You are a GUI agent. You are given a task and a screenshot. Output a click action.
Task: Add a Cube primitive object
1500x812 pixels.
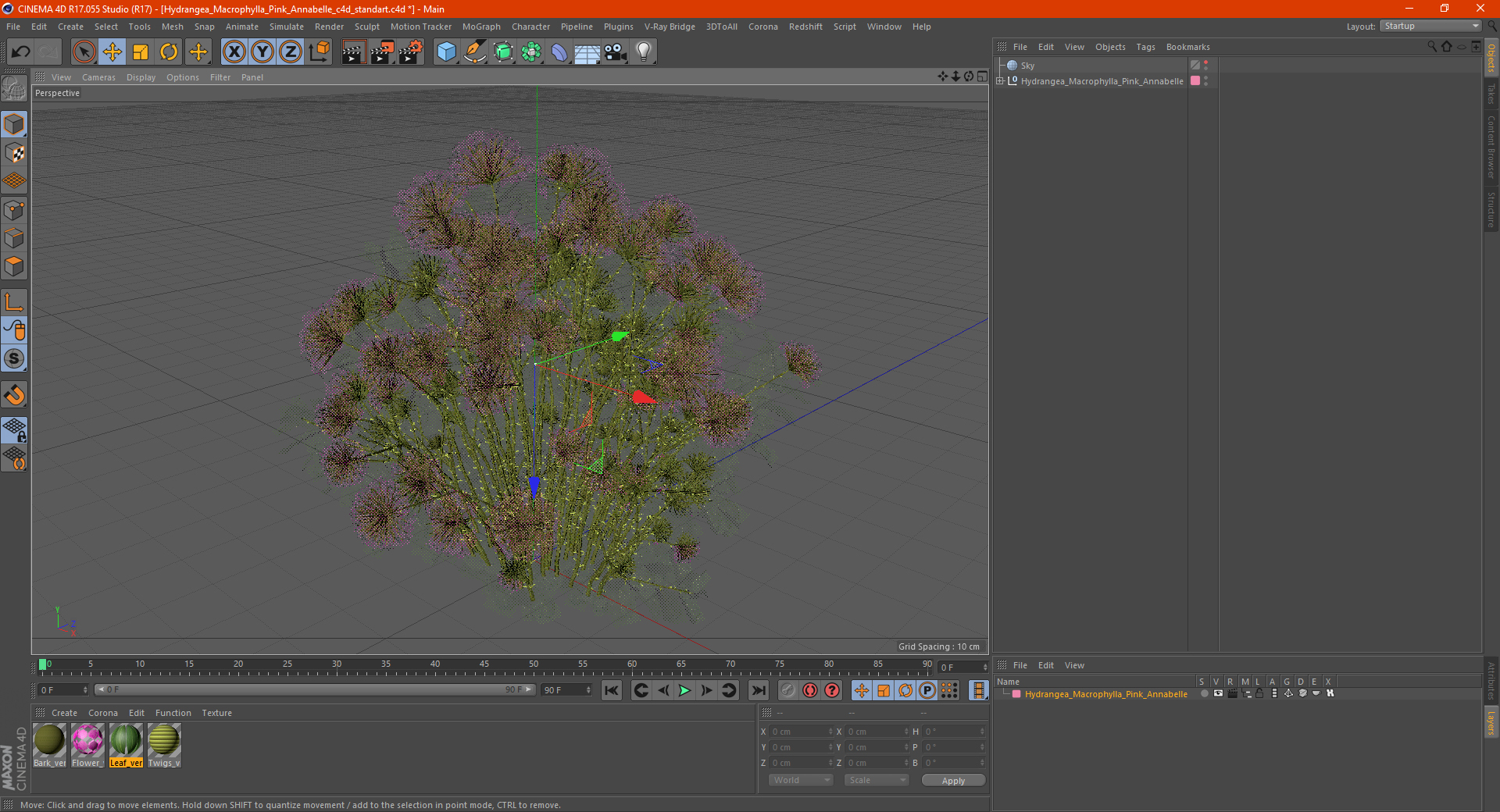pyautogui.click(x=446, y=52)
